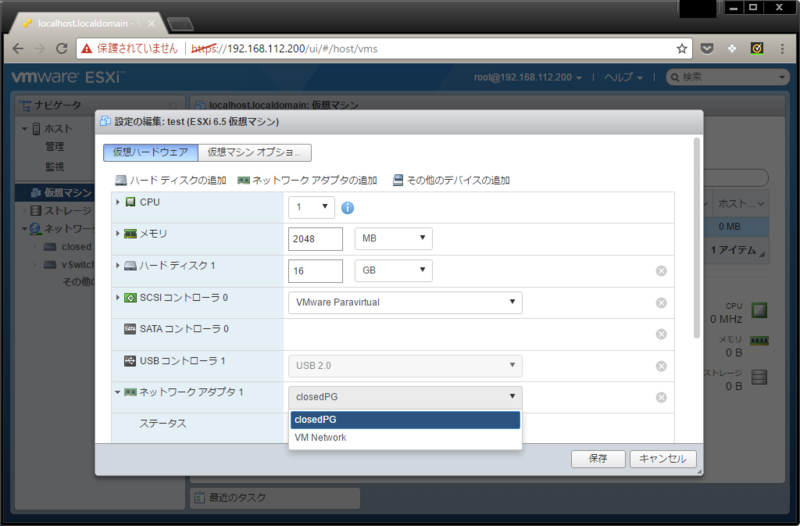This screenshot has height=526, width=800.
Task: Open the CPU count dropdown
Action: click(311, 207)
